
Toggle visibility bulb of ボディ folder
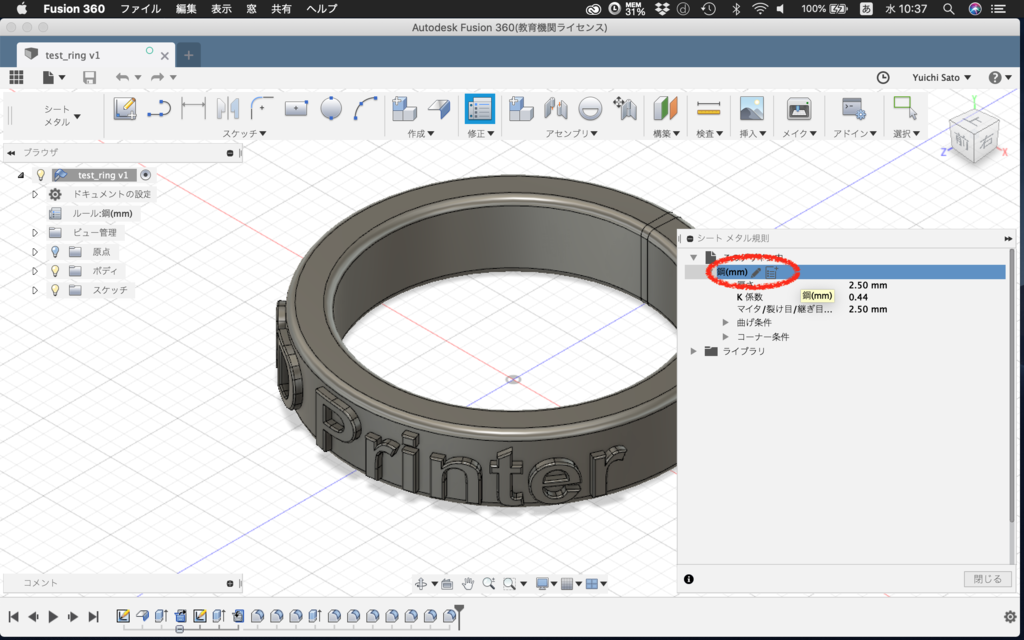55,270
